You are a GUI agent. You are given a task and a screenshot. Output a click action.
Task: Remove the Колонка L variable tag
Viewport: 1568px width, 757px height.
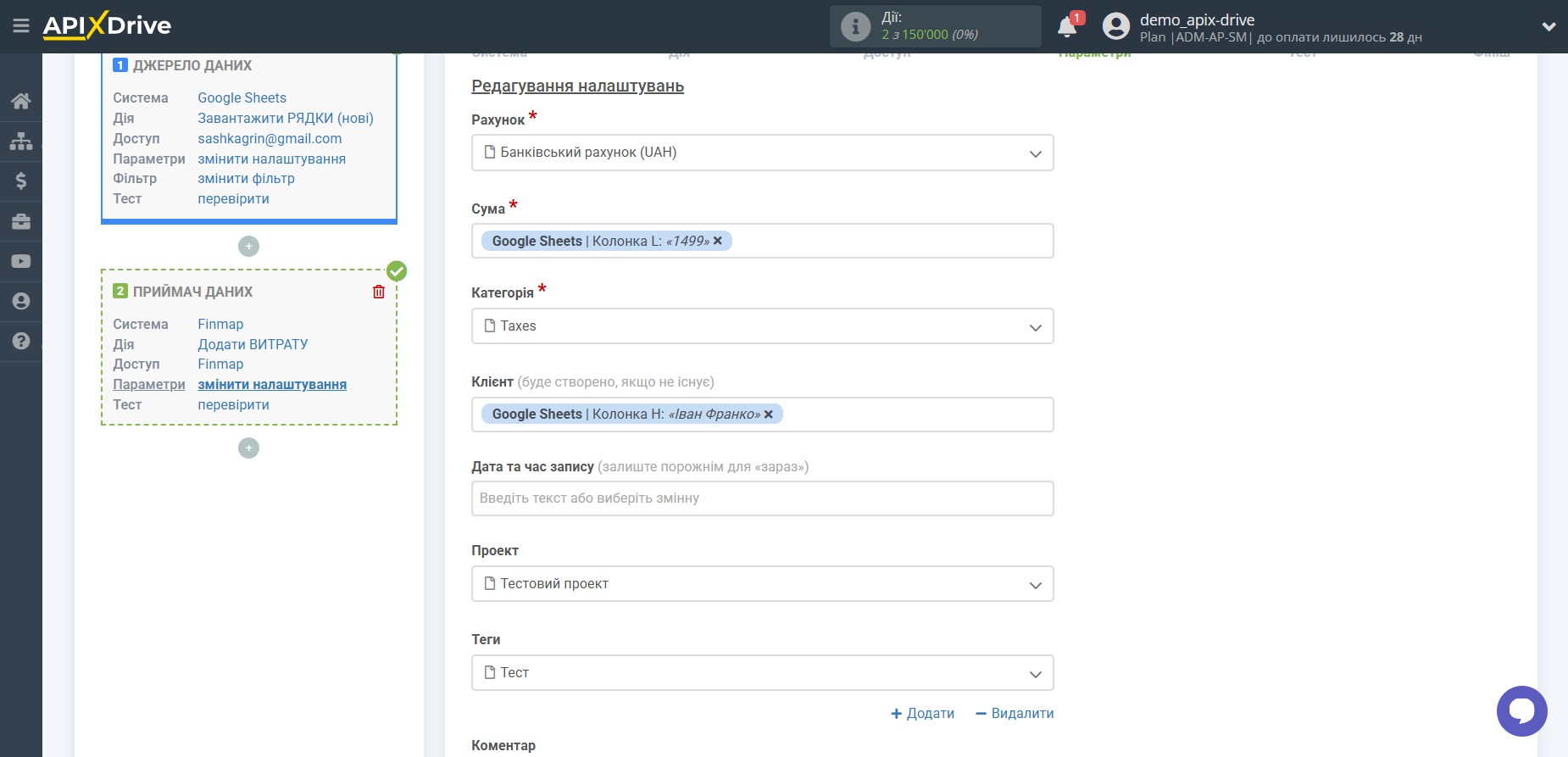pos(718,241)
